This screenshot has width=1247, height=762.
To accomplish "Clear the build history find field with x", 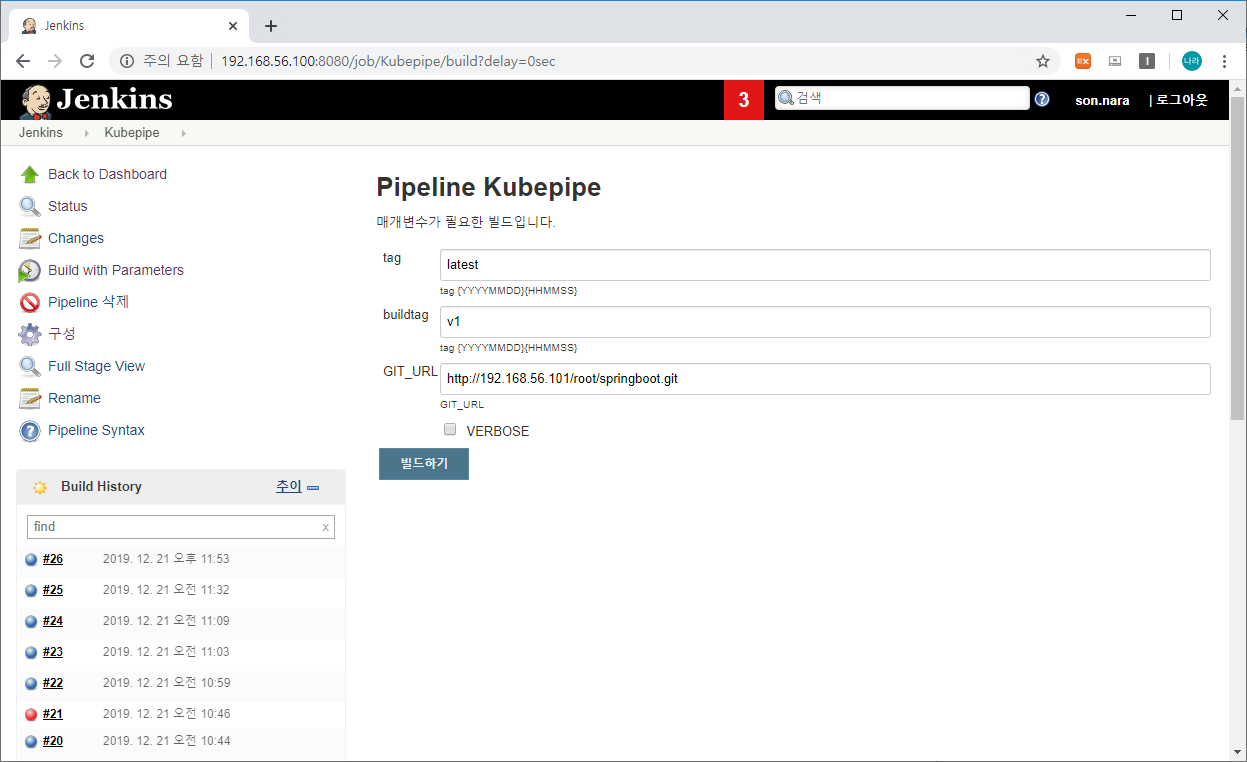I will pyautogui.click(x=325, y=527).
